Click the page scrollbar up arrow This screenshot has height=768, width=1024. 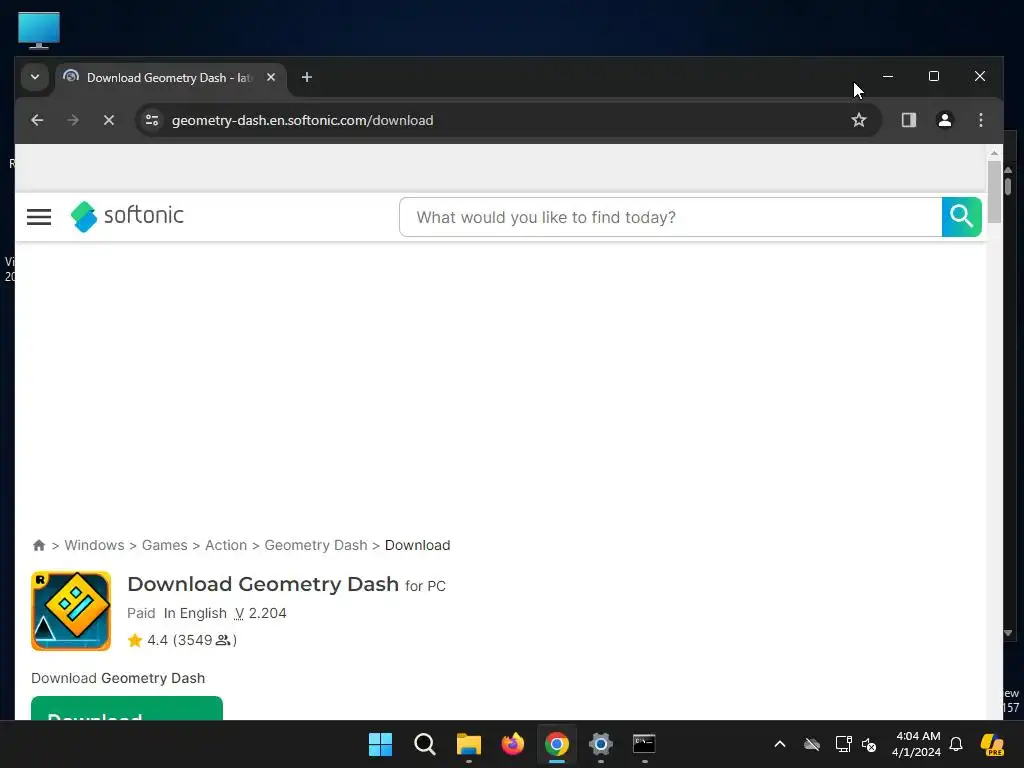(994, 153)
